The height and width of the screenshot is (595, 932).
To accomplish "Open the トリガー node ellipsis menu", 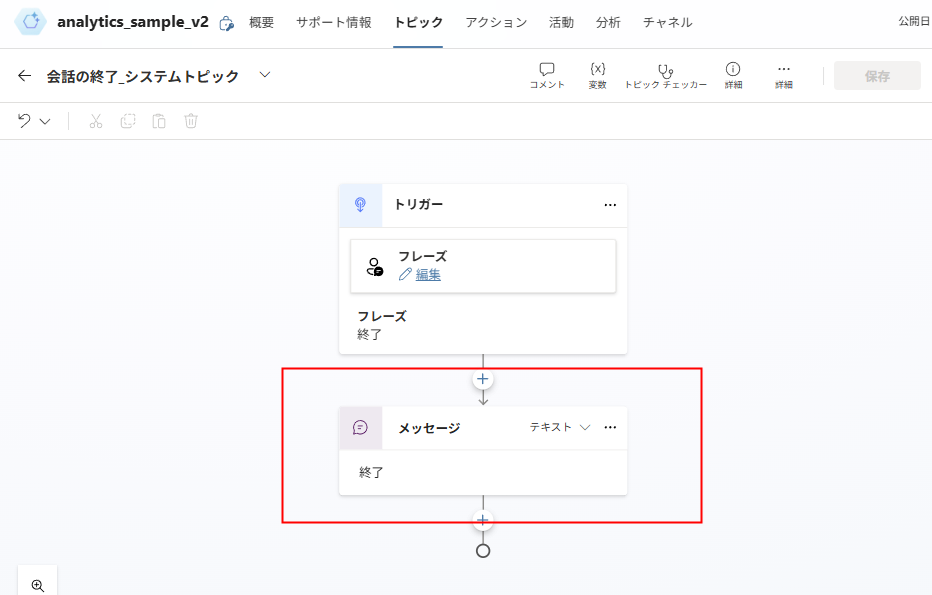I will (x=610, y=205).
